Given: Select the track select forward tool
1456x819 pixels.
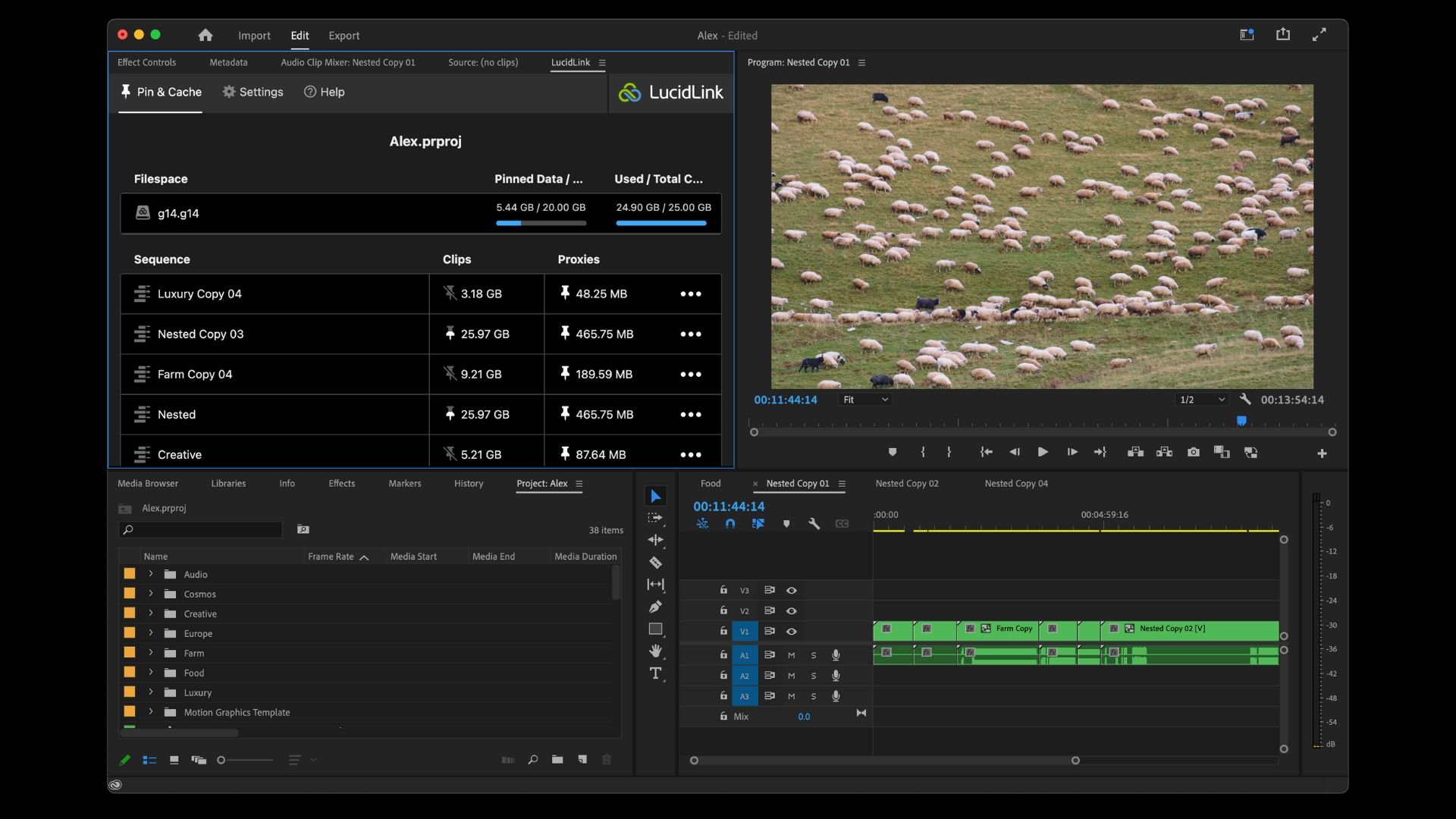Looking at the screenshot, I should [654, 518].
